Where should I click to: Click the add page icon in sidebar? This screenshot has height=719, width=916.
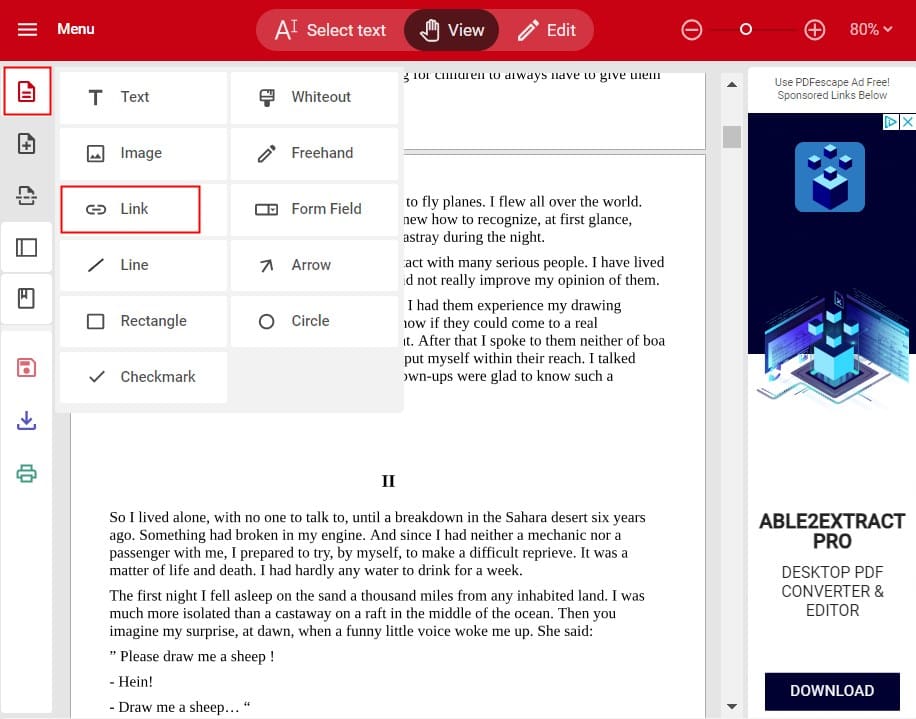click(27, 144)
